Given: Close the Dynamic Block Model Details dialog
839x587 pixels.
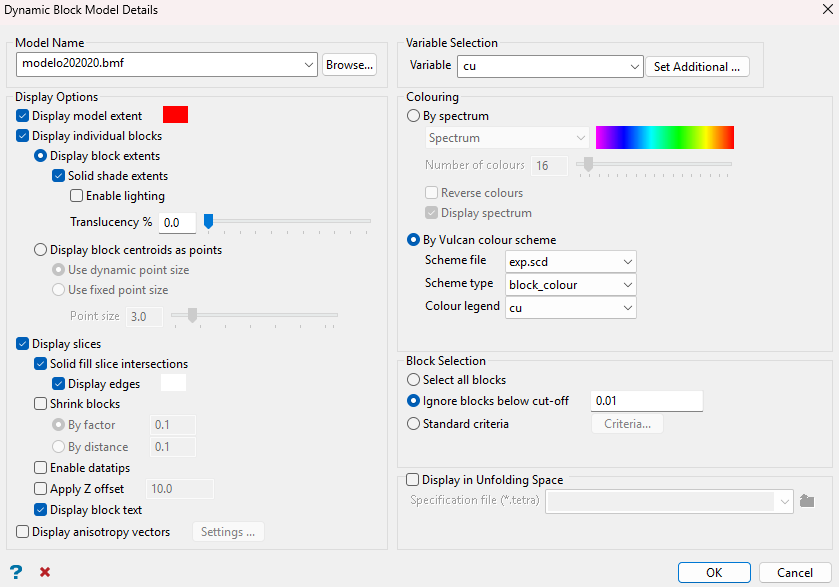Looking at the screenshot, I should coord(827,9).
